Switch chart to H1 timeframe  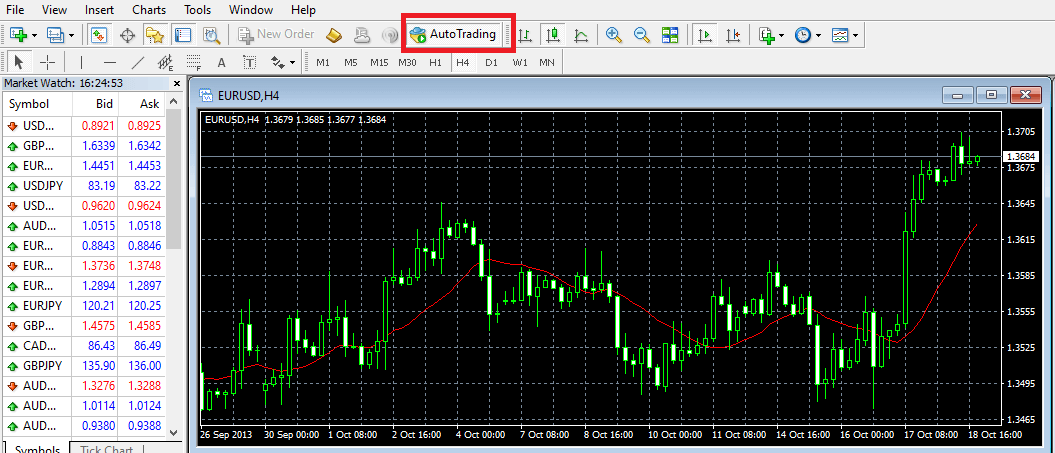coord(435,63)
